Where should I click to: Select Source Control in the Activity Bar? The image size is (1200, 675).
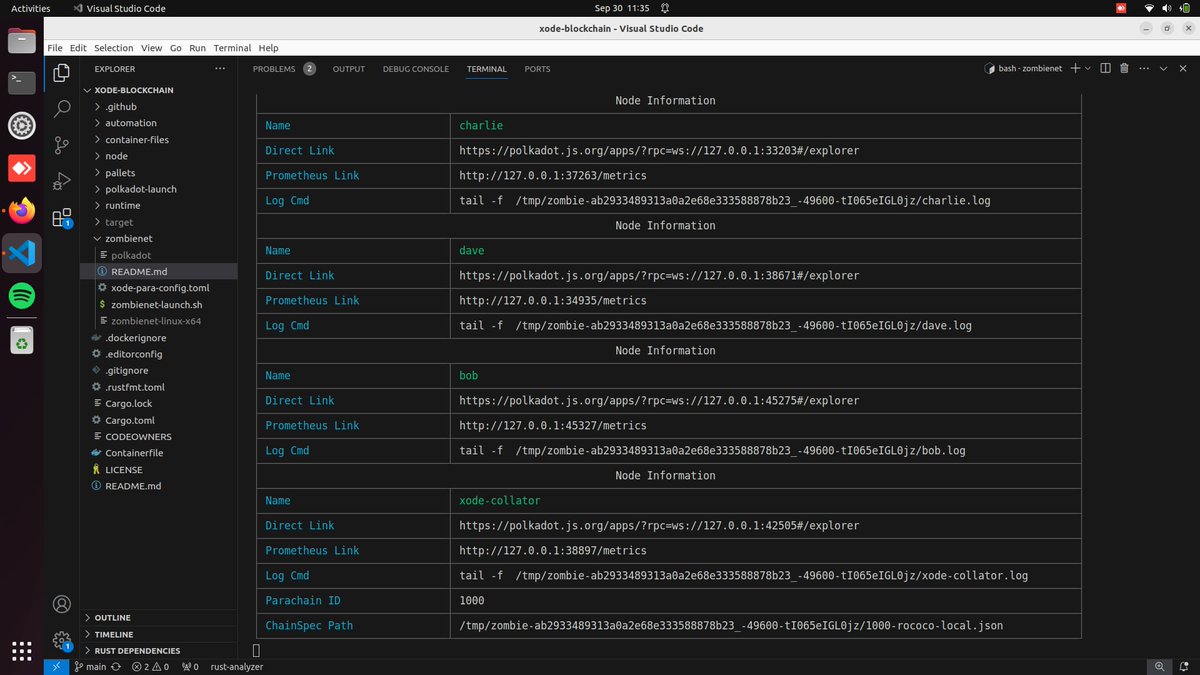pyautogui.click(x=62, y=145)
